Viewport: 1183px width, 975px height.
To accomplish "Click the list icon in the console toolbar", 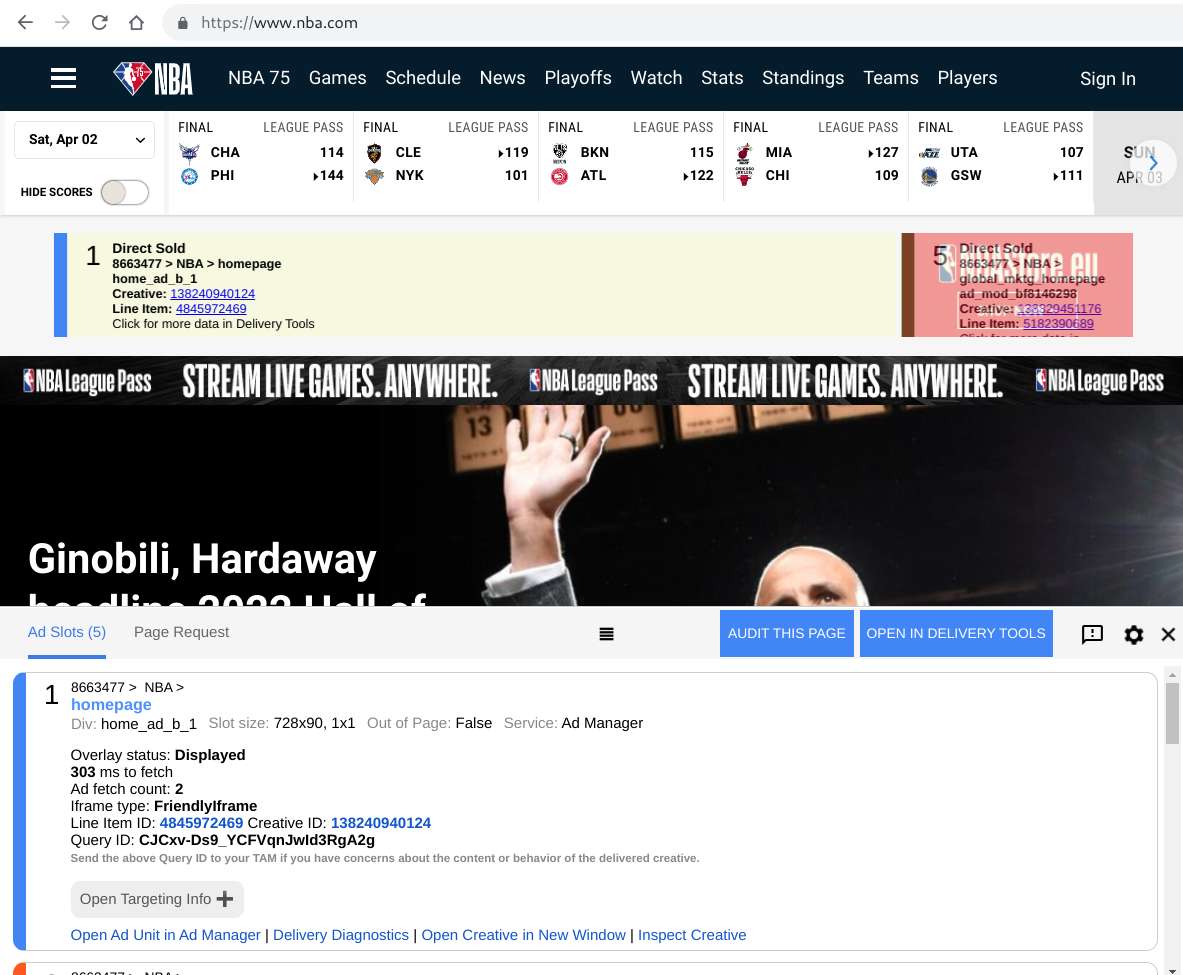I will tap(606, 633).
